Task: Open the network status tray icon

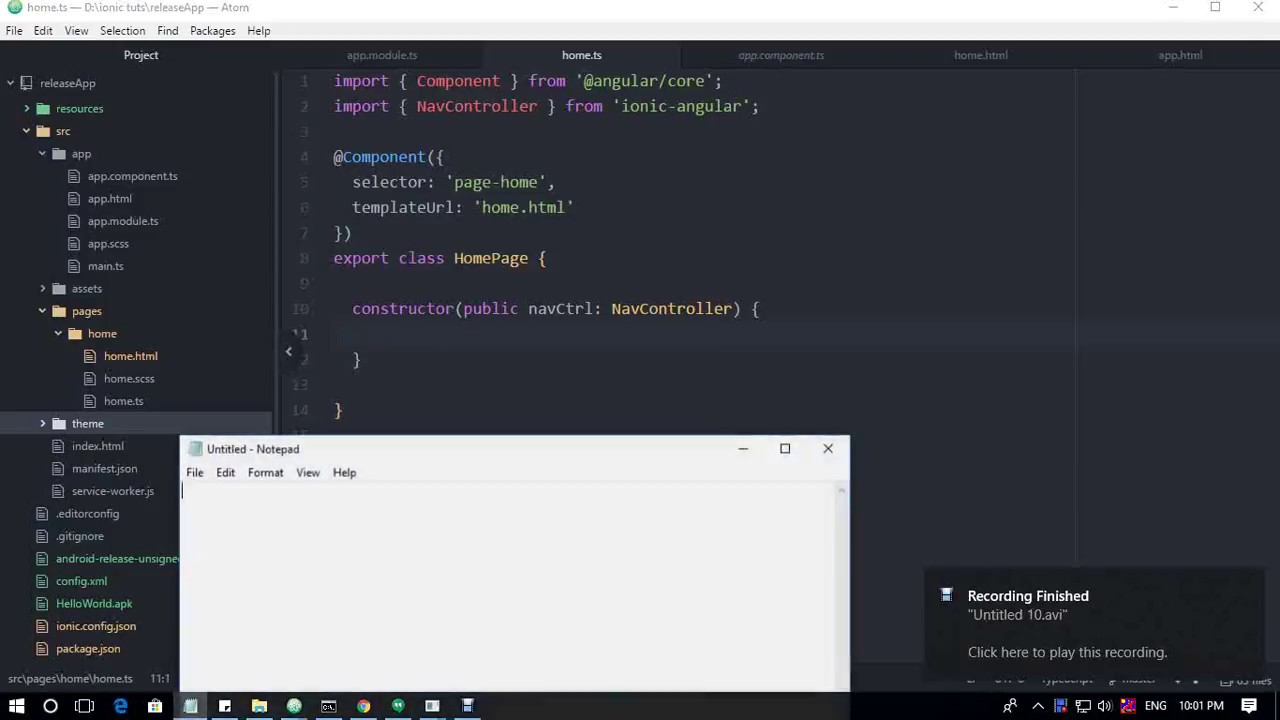Action: tap(1083, 706)
